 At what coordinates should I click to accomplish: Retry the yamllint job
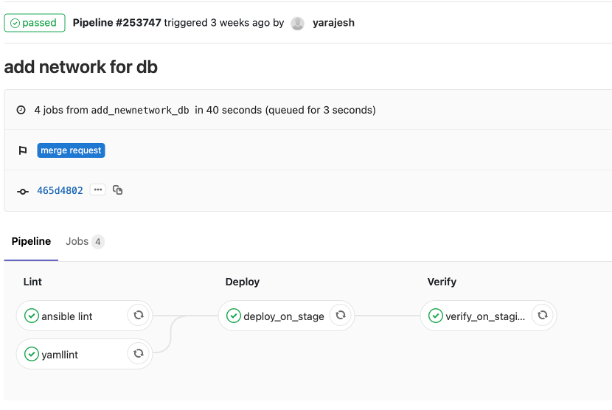coord(138,353)
